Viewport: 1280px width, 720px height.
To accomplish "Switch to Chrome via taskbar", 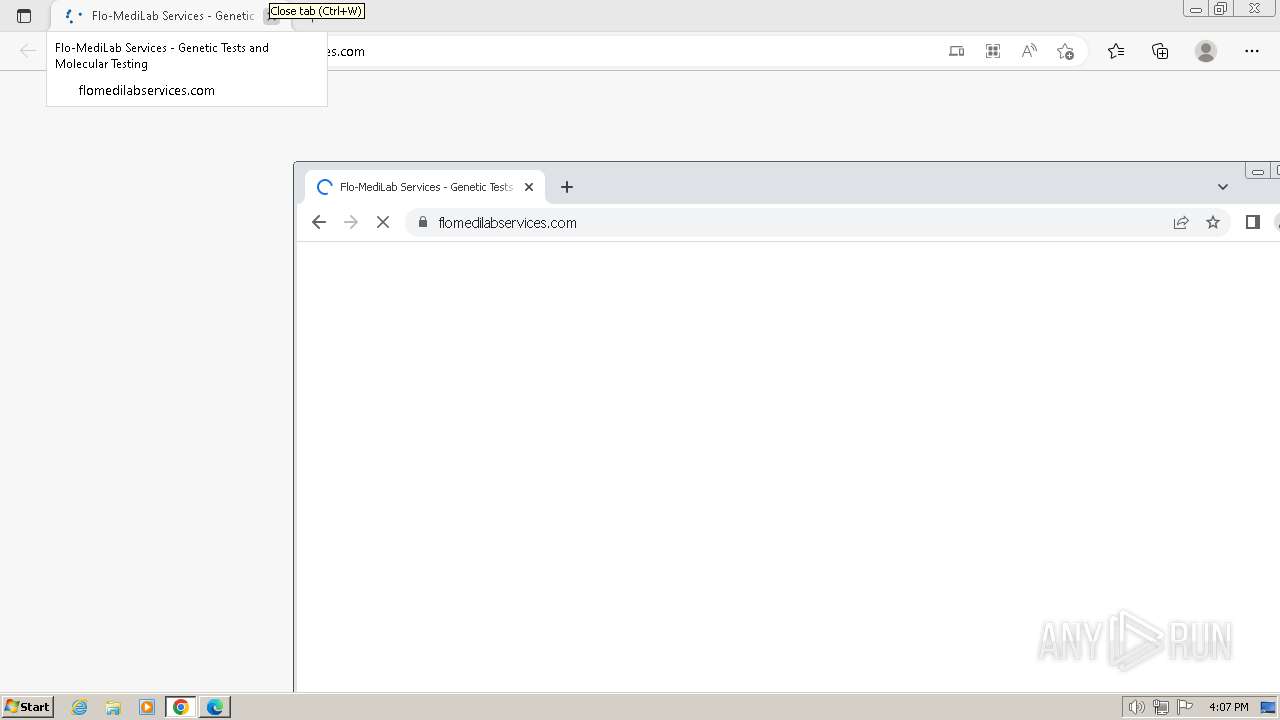I will pos(181,707).
